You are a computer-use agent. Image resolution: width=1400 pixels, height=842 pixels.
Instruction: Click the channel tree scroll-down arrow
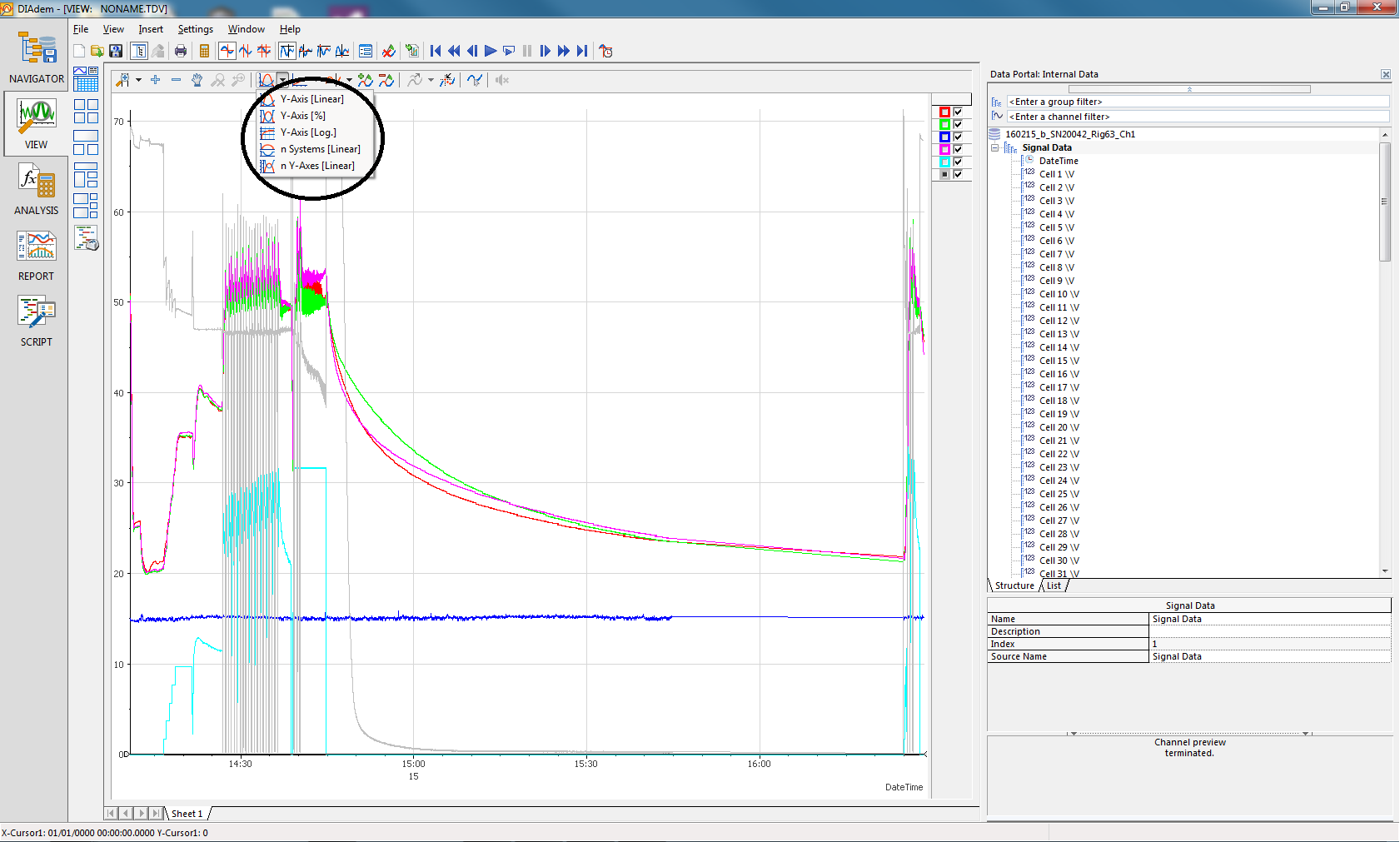click(x=1385, y=571)
